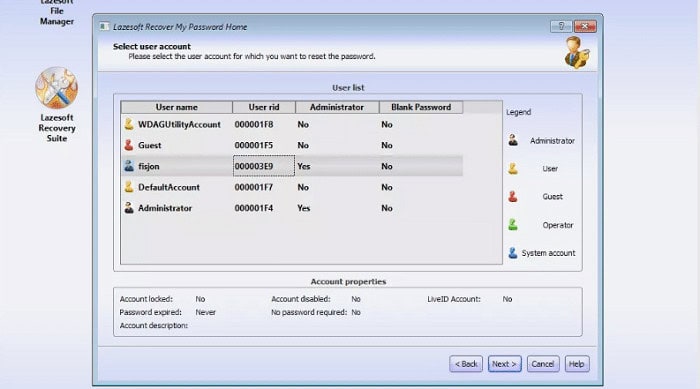The image size is (700, 389).
Task: Click Administrator account's Administrator value Yes
Action: pyautogui.click(x=304, y=208)
